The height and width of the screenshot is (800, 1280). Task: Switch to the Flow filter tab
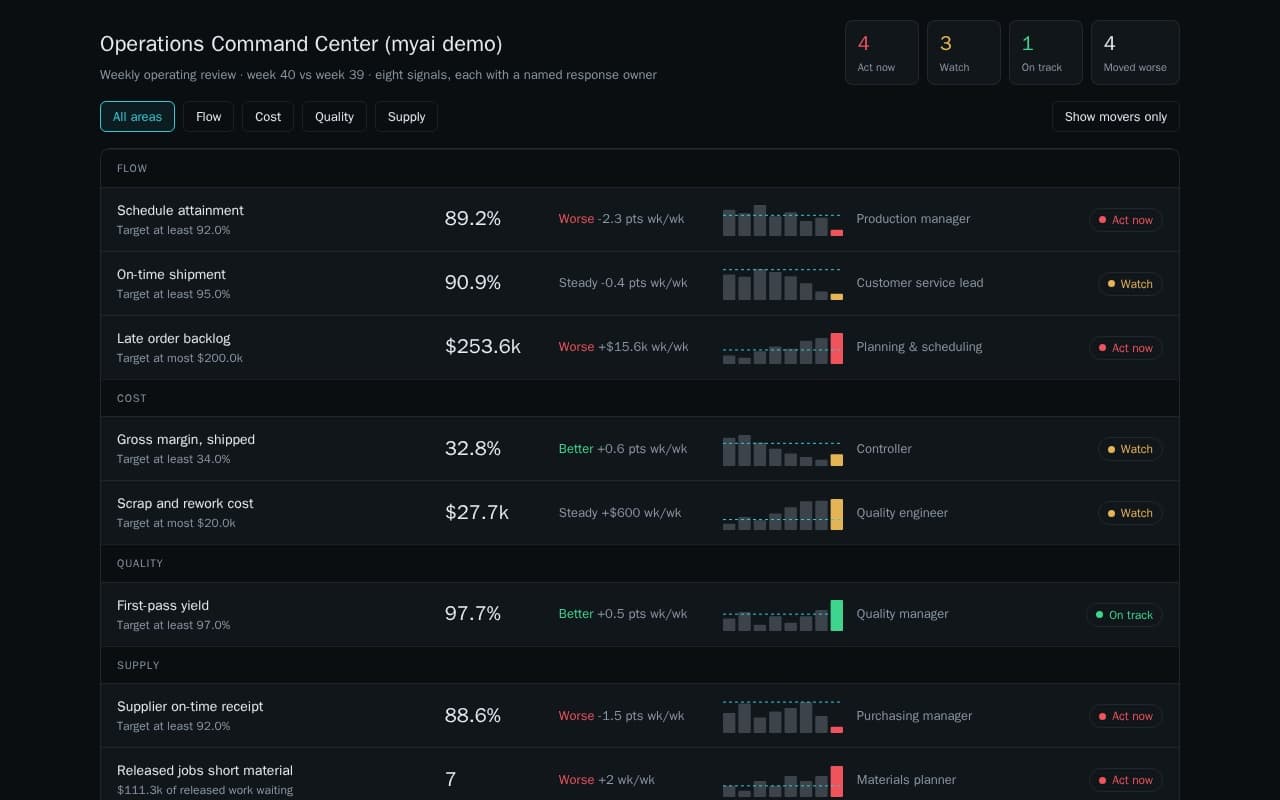pos(208,116)
